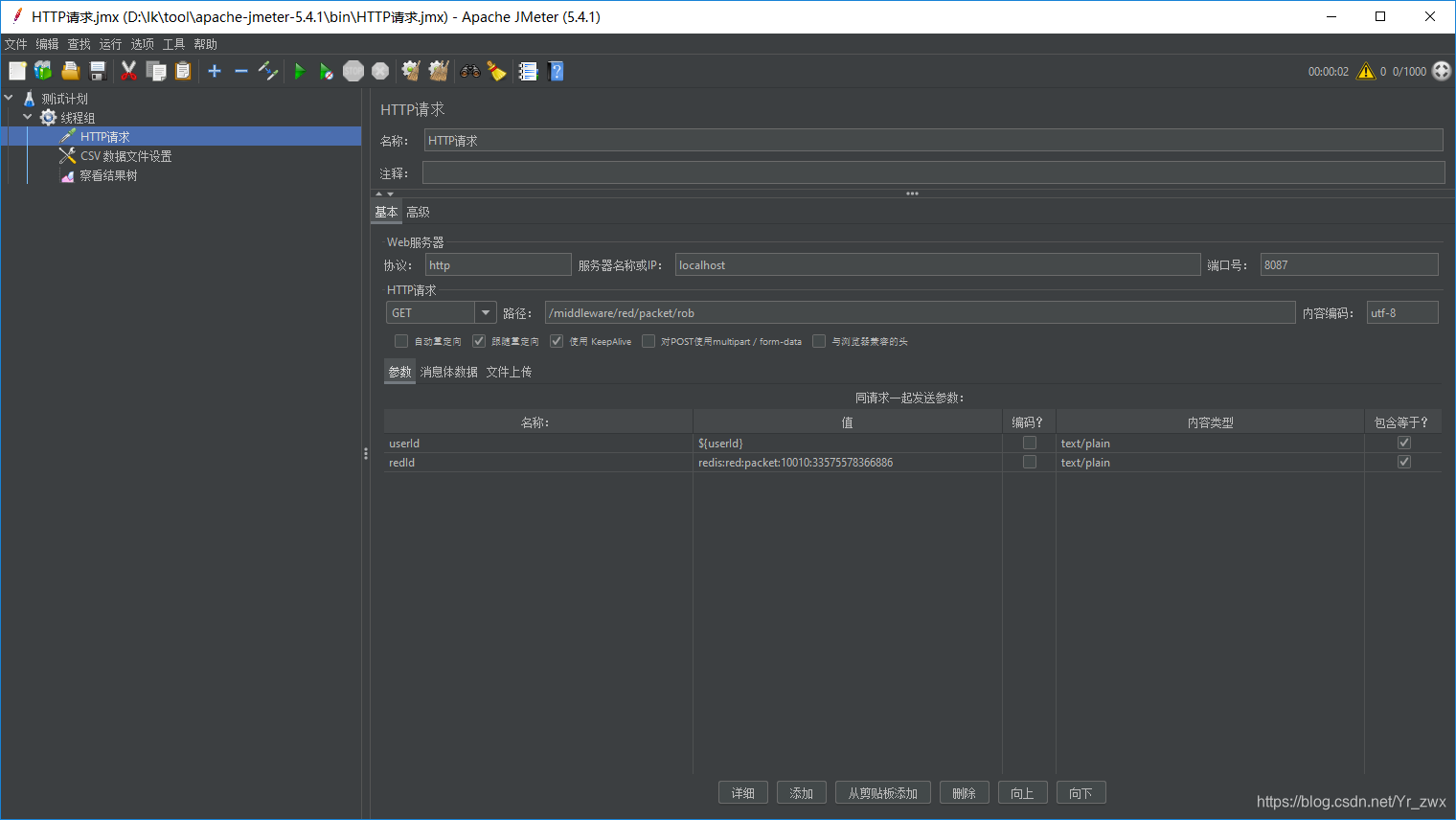Switch to the 文件上传 tab

509,372
